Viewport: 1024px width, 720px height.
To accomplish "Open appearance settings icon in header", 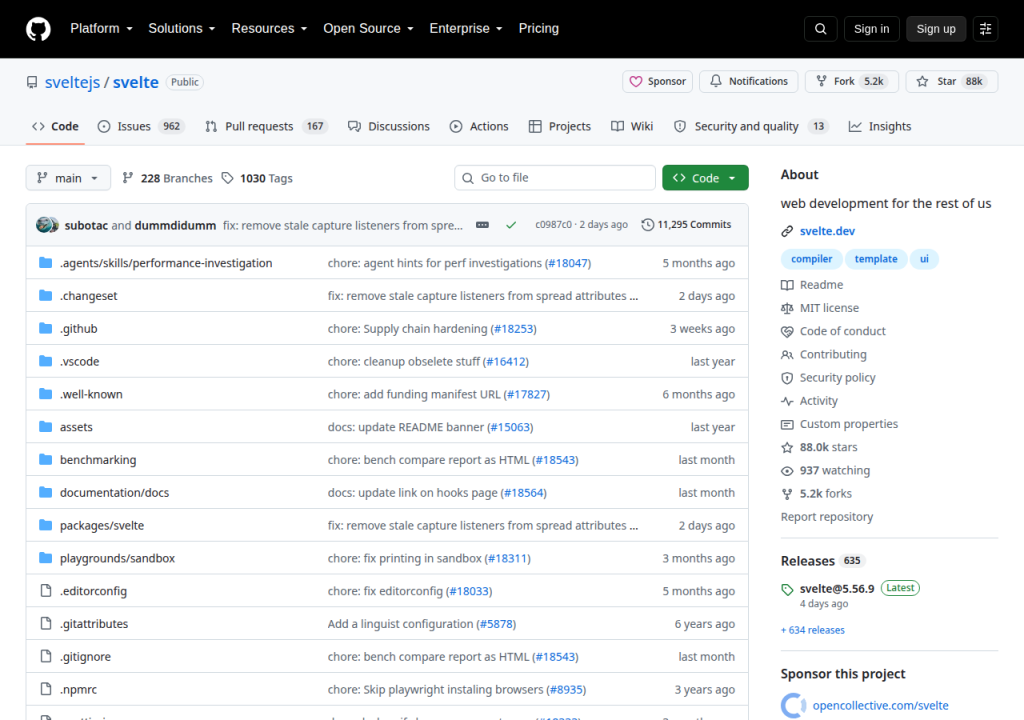I will pyautogui.click(x=985, y=29).
